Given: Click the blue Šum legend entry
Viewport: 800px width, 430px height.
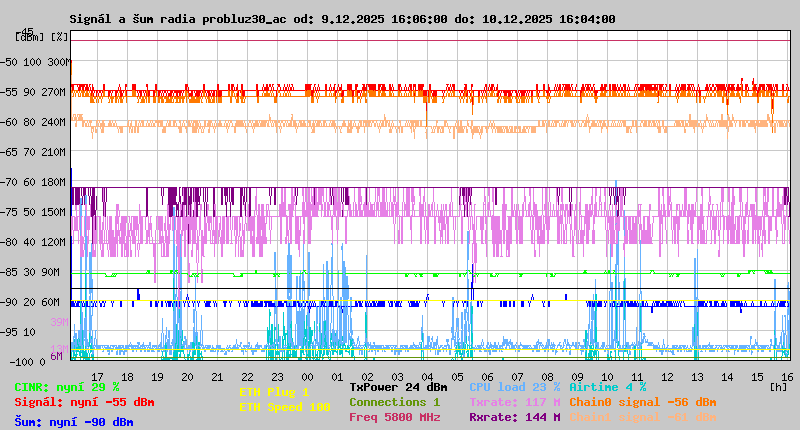Looking at the screenshot, I should (74, 422).
